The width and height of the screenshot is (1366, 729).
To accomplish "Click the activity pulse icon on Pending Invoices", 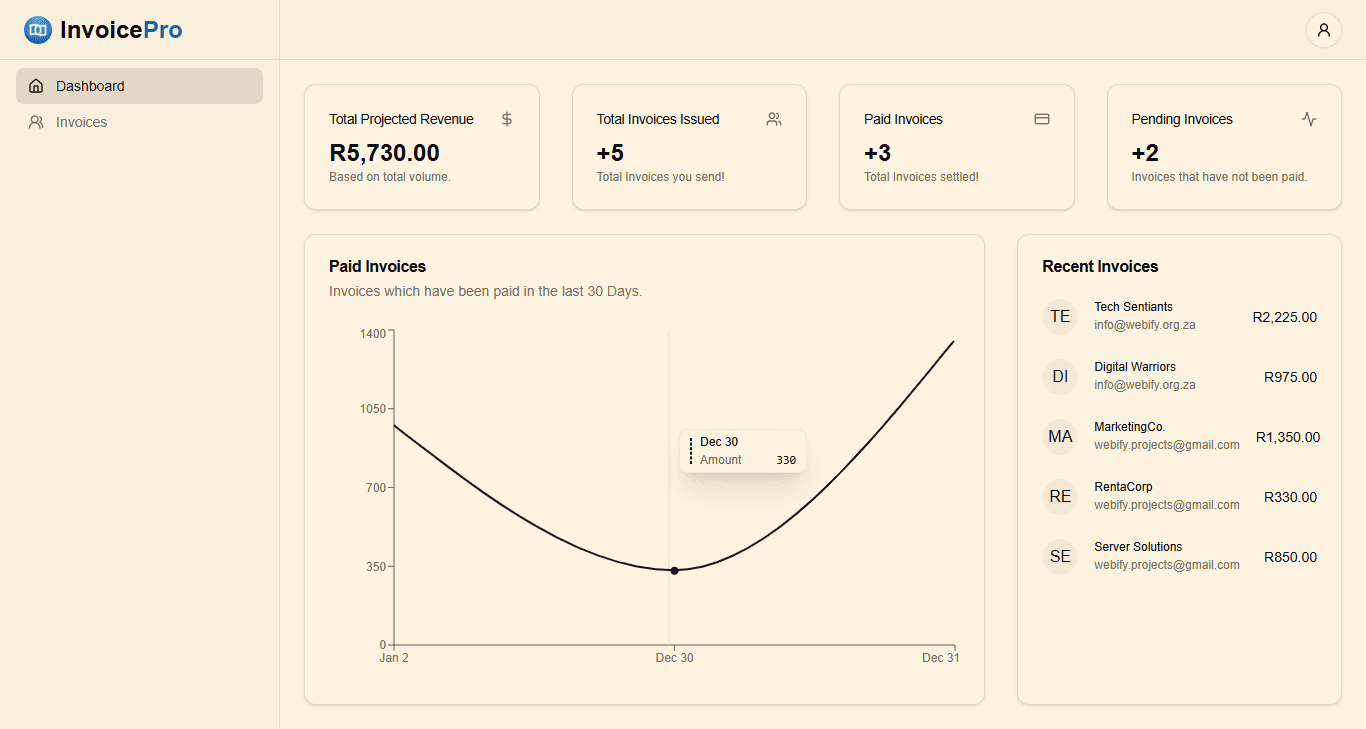I will 1309,119.
